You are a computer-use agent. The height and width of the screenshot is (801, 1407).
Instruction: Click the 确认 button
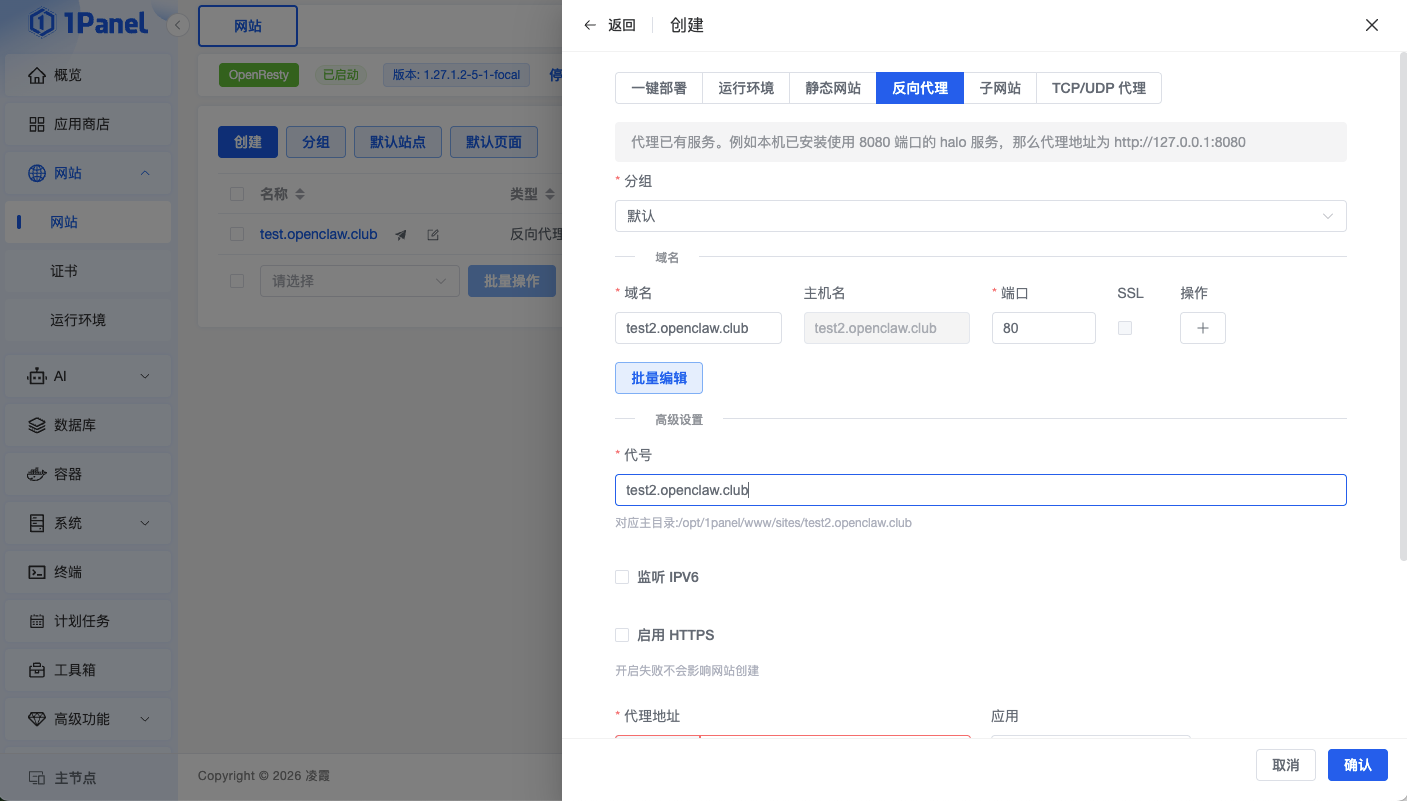1357,765
